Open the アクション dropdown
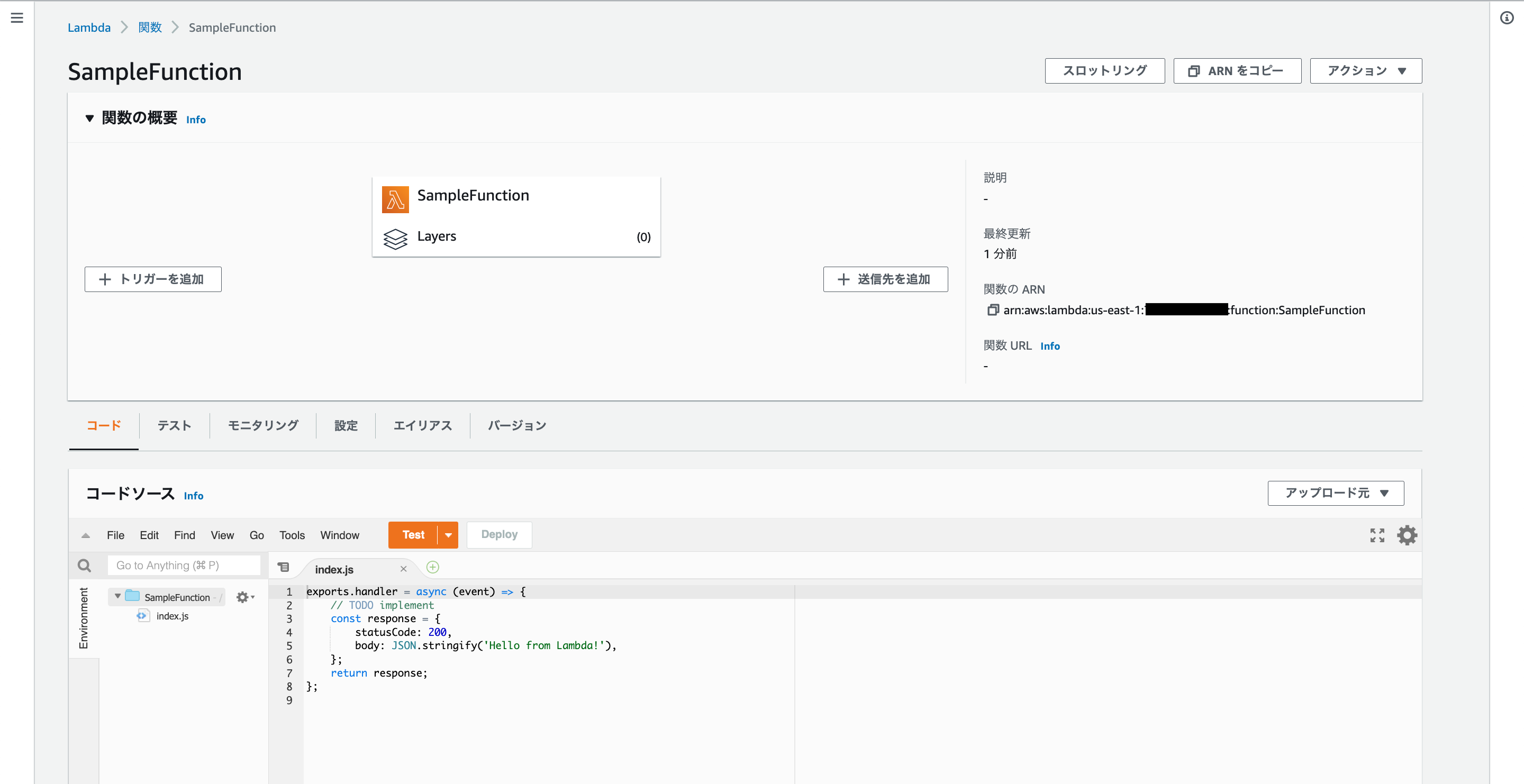This screenshot has width=1524, height=784. [x=1365, y=71]
